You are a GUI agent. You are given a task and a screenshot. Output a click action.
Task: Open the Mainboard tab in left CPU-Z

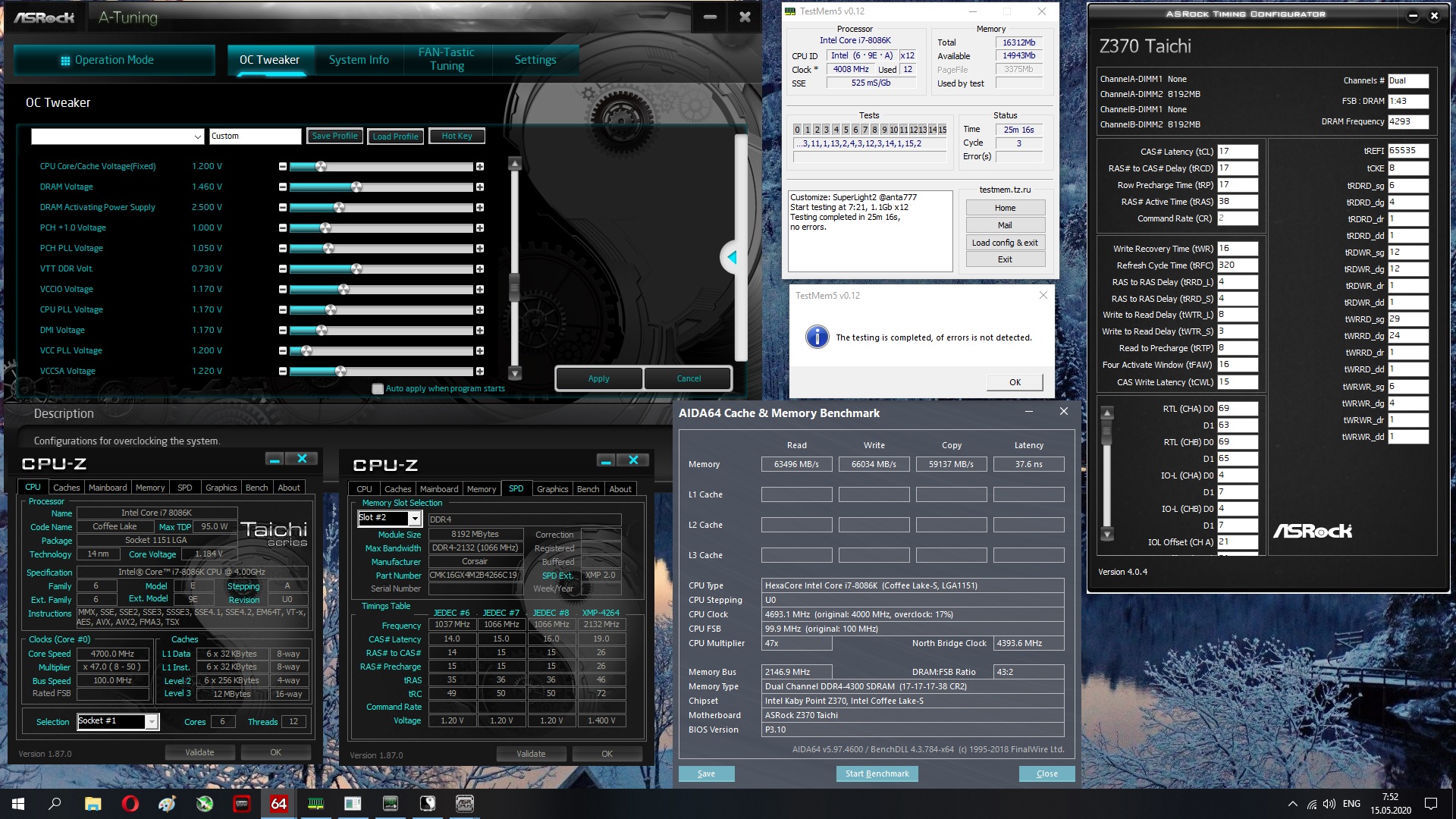[108, 488]
